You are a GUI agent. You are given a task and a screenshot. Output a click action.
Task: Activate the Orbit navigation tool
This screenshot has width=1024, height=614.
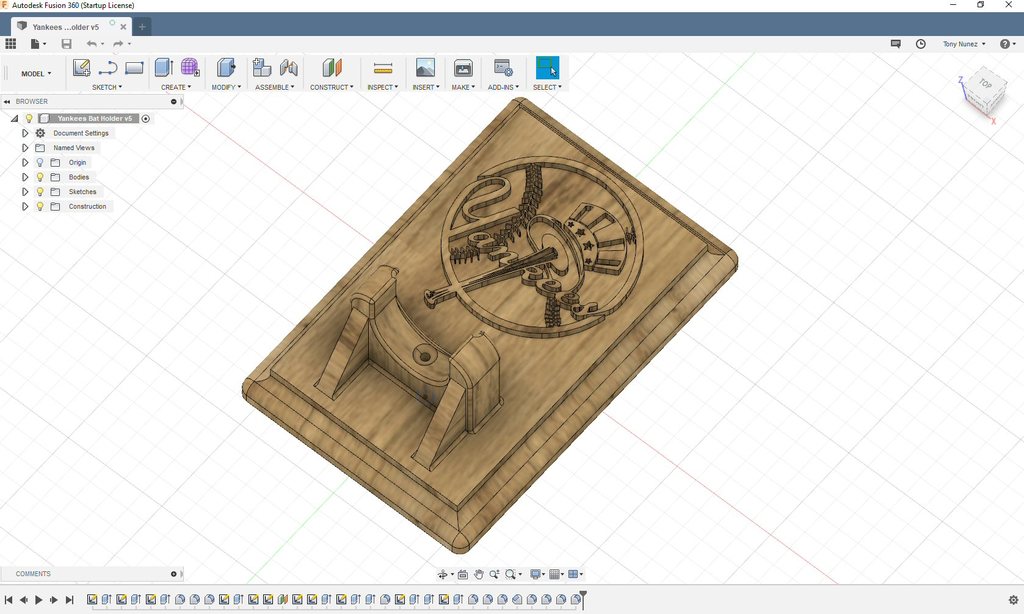(443, 574)
